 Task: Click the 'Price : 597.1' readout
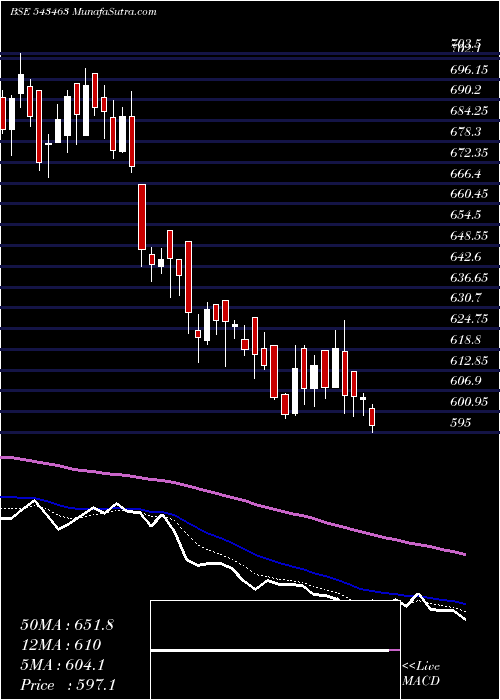coord(68,685)
